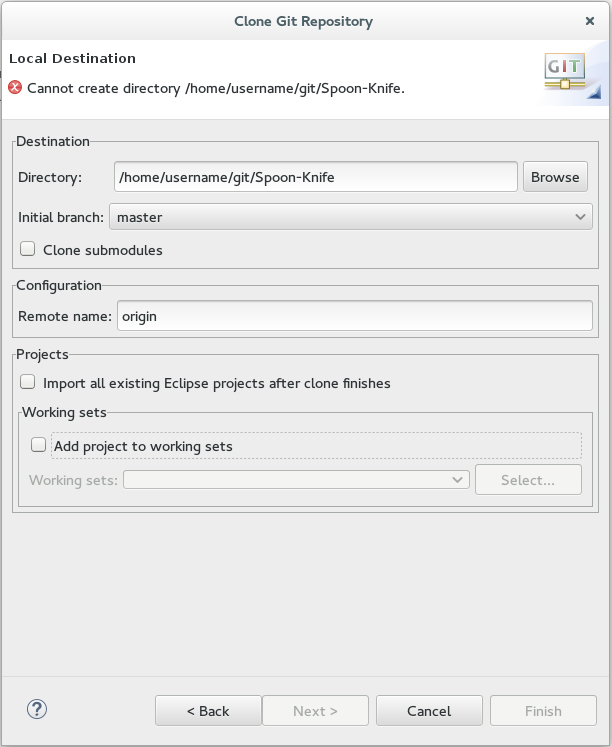Click the 'Local Destination' heading
Image resolution: width=612 pixels, height=747 pixels.
(x=72, y=59)
